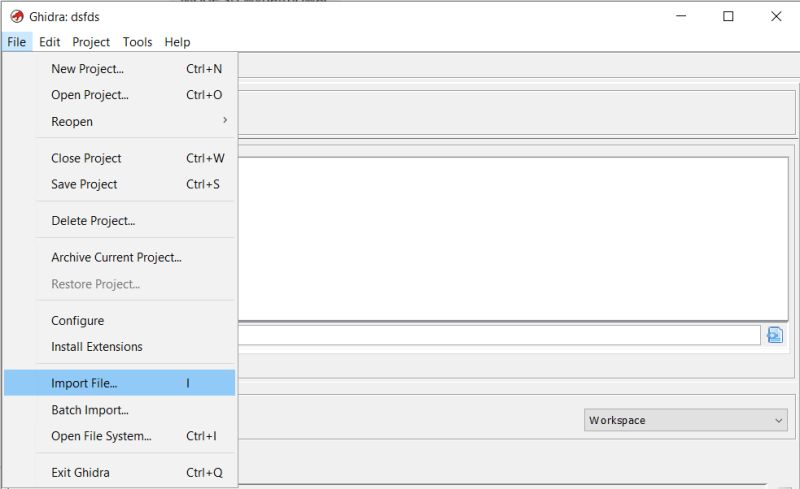Open the Tools menu
Screen dimensions: 800x489
(137, 42)
